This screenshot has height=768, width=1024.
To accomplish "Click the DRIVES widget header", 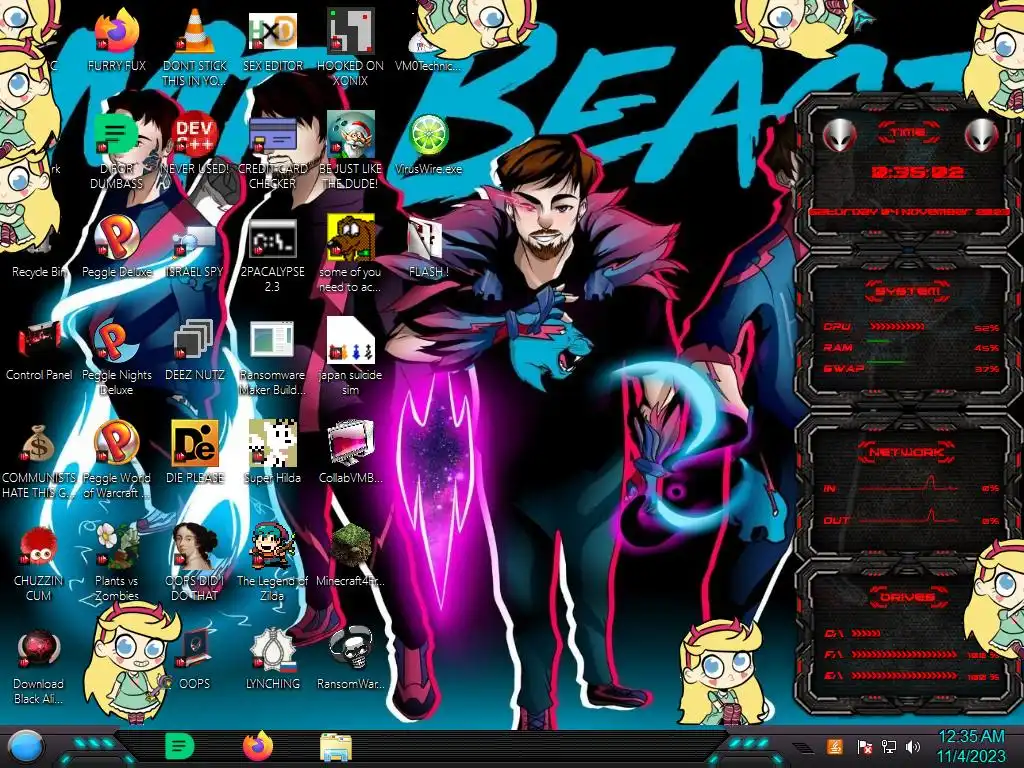I will click(907, 596).
